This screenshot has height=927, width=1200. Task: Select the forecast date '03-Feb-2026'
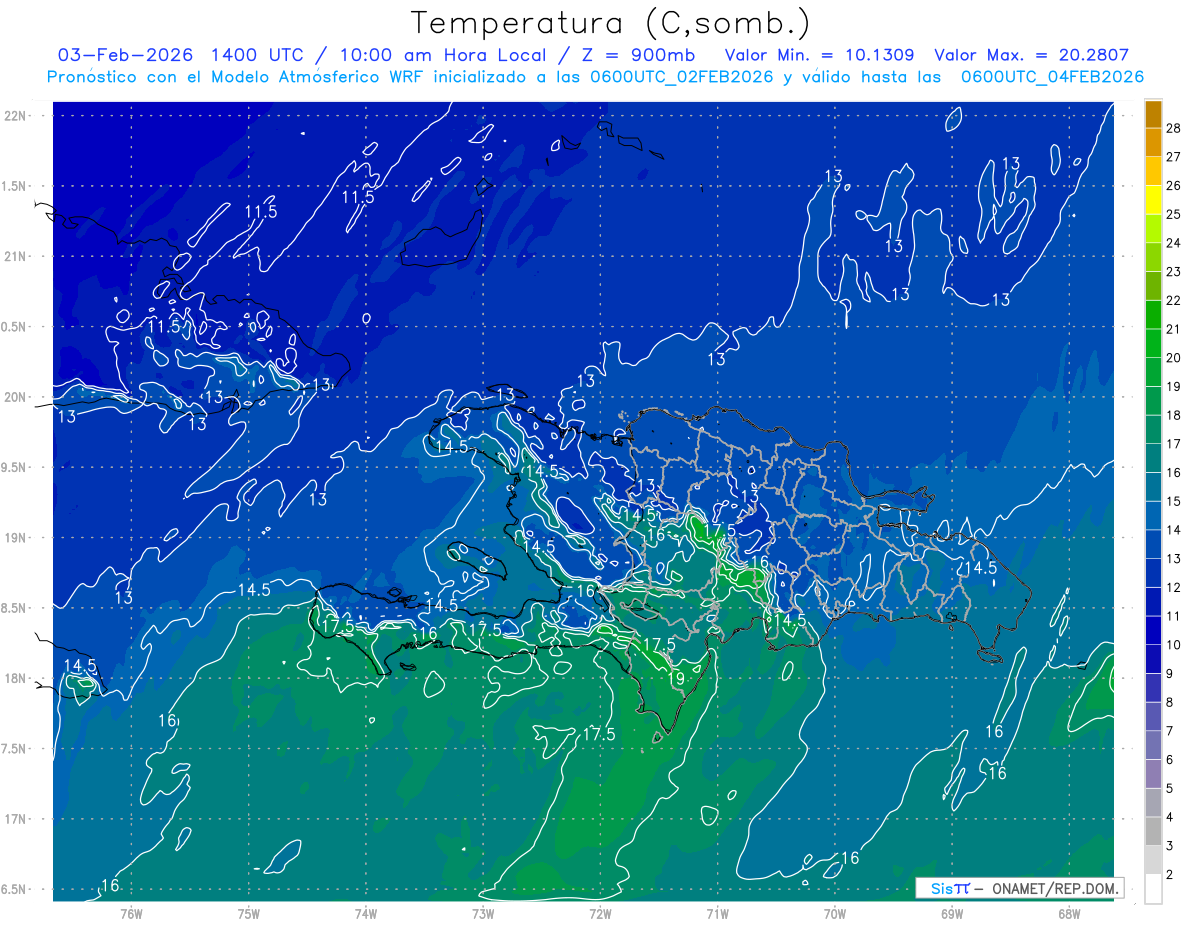coord(125,55)
